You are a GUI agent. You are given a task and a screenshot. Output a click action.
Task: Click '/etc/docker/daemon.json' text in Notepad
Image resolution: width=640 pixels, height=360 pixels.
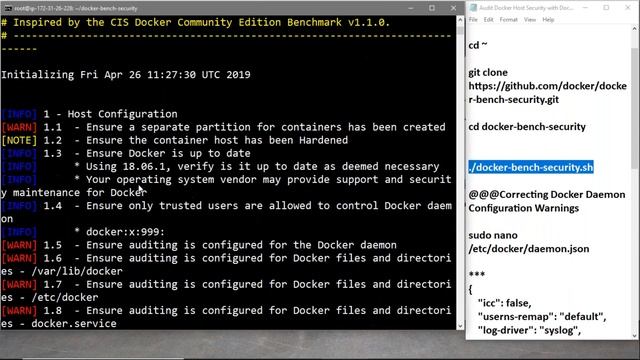click(529, 249)
